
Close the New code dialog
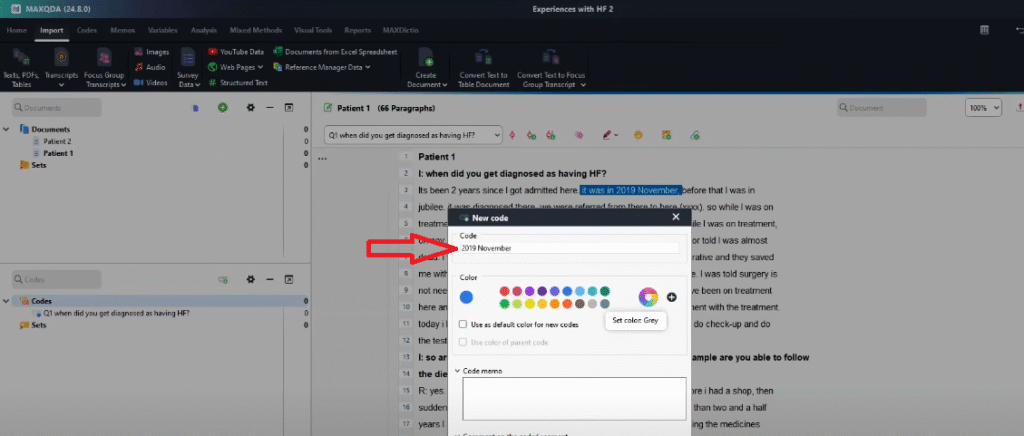point(676,217)
